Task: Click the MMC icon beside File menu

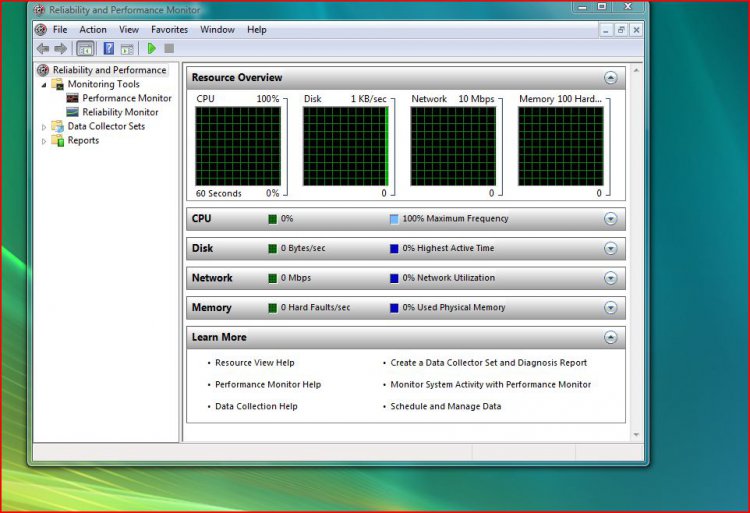Action: point(41,30)
